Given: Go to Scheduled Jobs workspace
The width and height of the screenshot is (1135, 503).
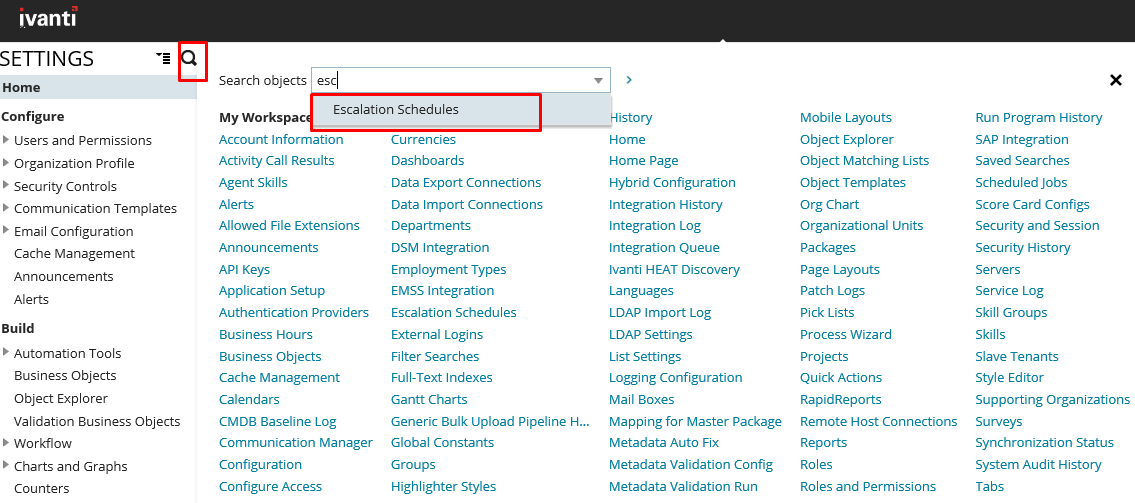Looking at the screenshot, I should tap(1021, 183).
